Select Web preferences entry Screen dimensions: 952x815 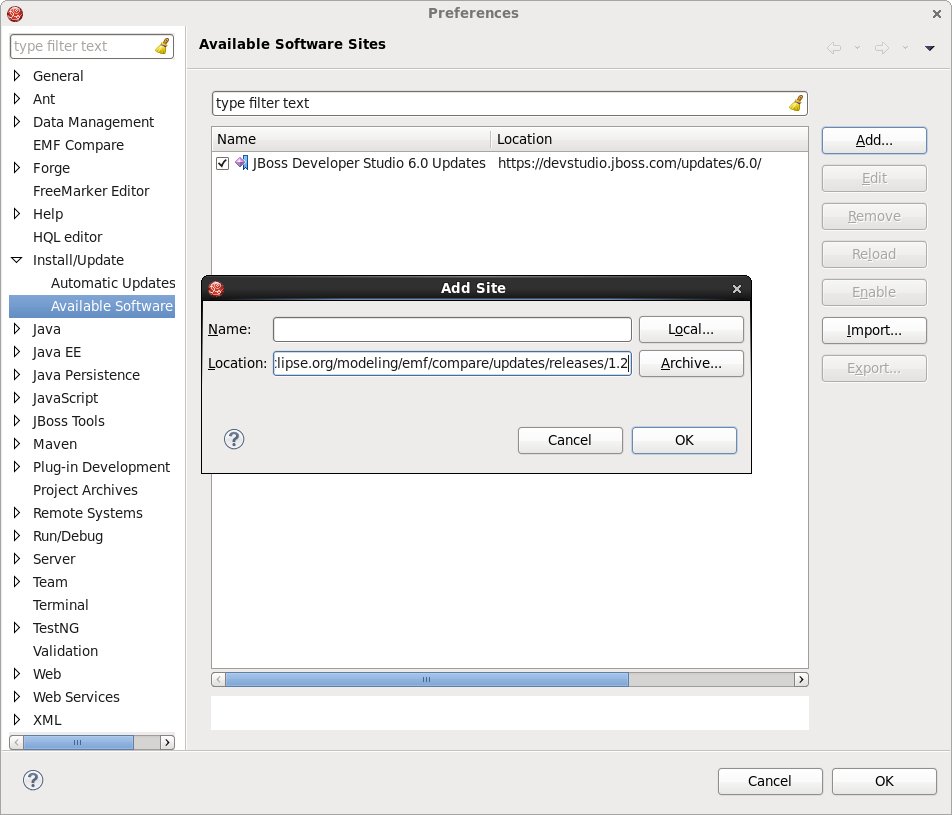pyautogui.click(x=47, y=674)
